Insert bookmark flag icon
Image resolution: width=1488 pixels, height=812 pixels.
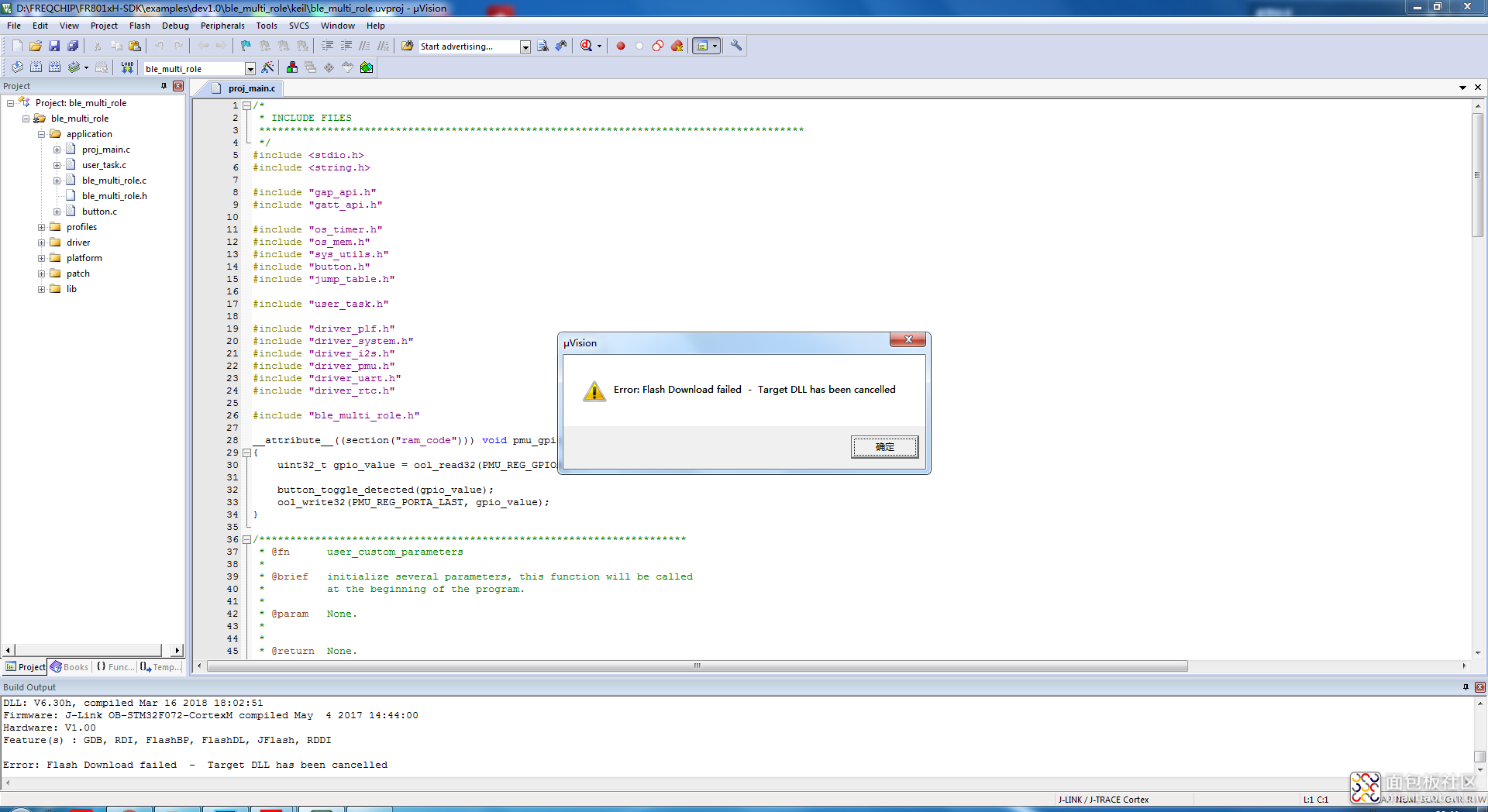pyautogui.click(x=246, y=46)
